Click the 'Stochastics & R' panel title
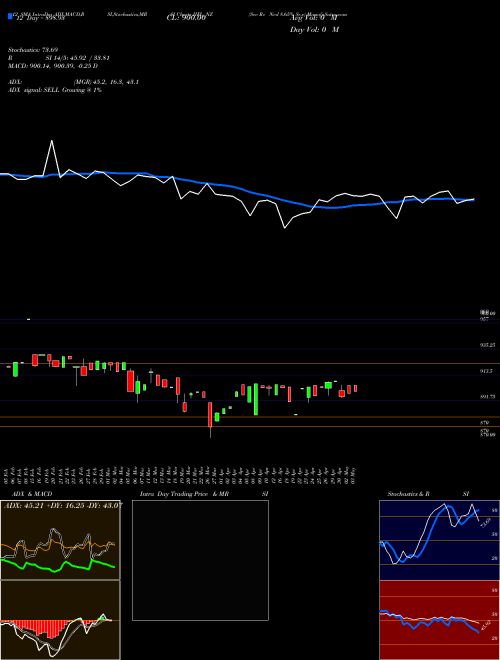The height and width of the screenshot is (660, 500). pyautogui.click(x=408, y=494)
